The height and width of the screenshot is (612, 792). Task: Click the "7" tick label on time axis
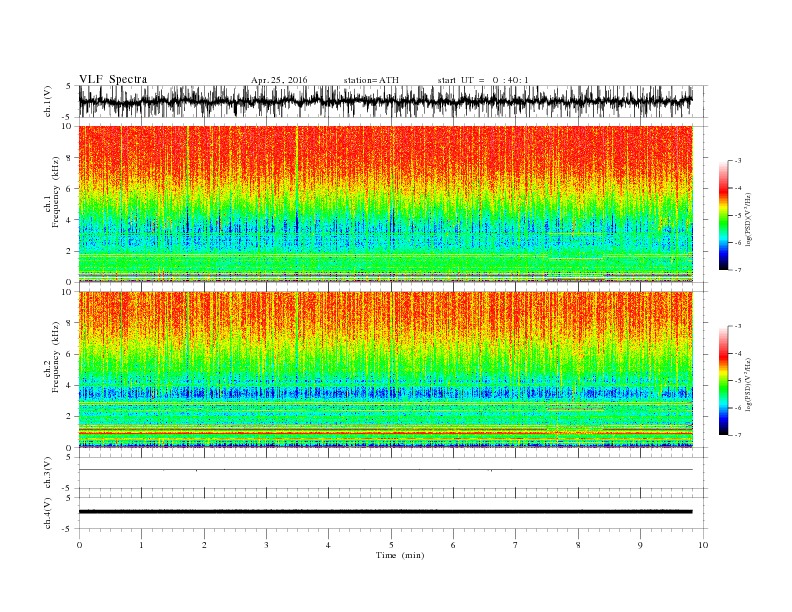516,545
